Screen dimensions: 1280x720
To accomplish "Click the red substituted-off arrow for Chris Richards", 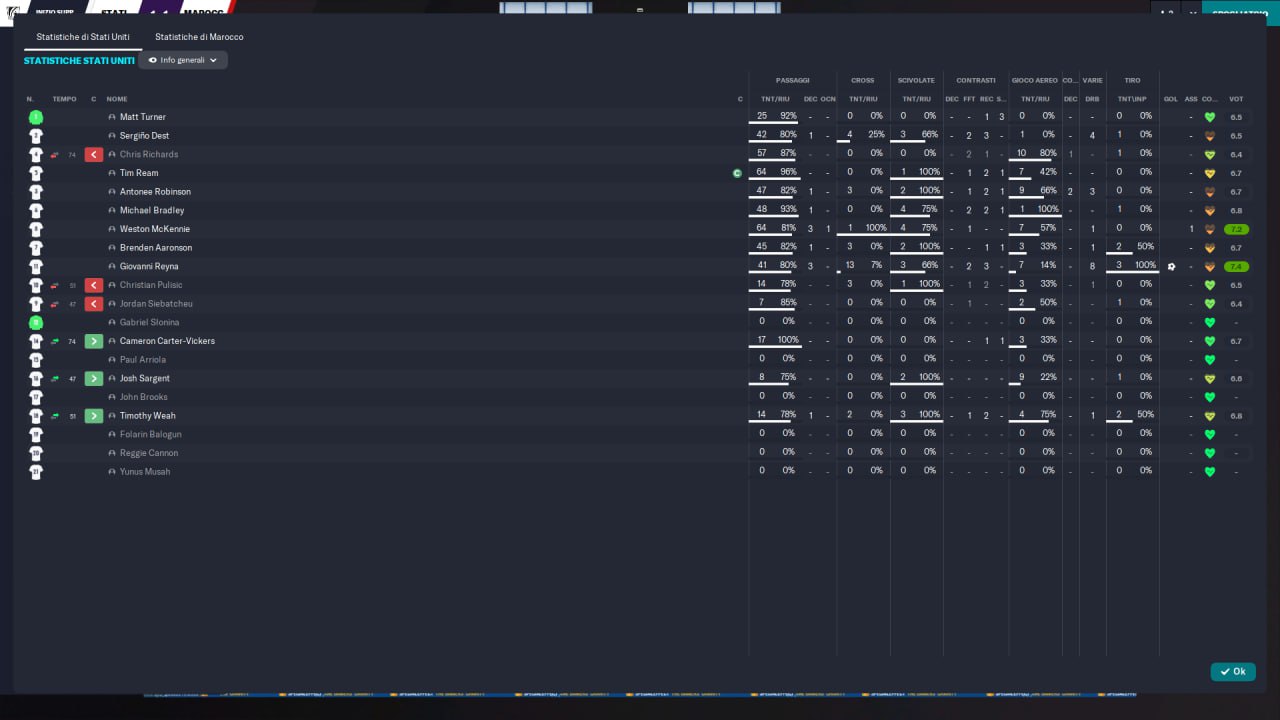I will click(94, 155).
